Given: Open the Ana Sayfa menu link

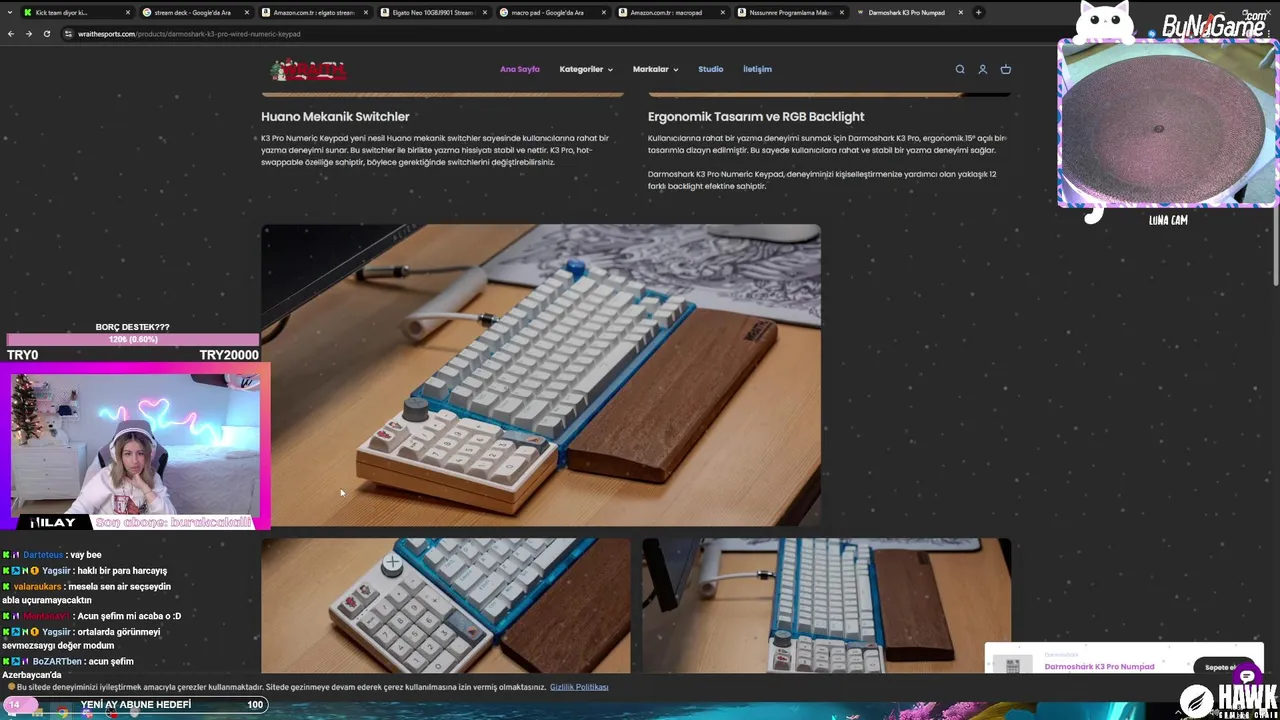Looking at the screenshot, I should click(520, 69).
